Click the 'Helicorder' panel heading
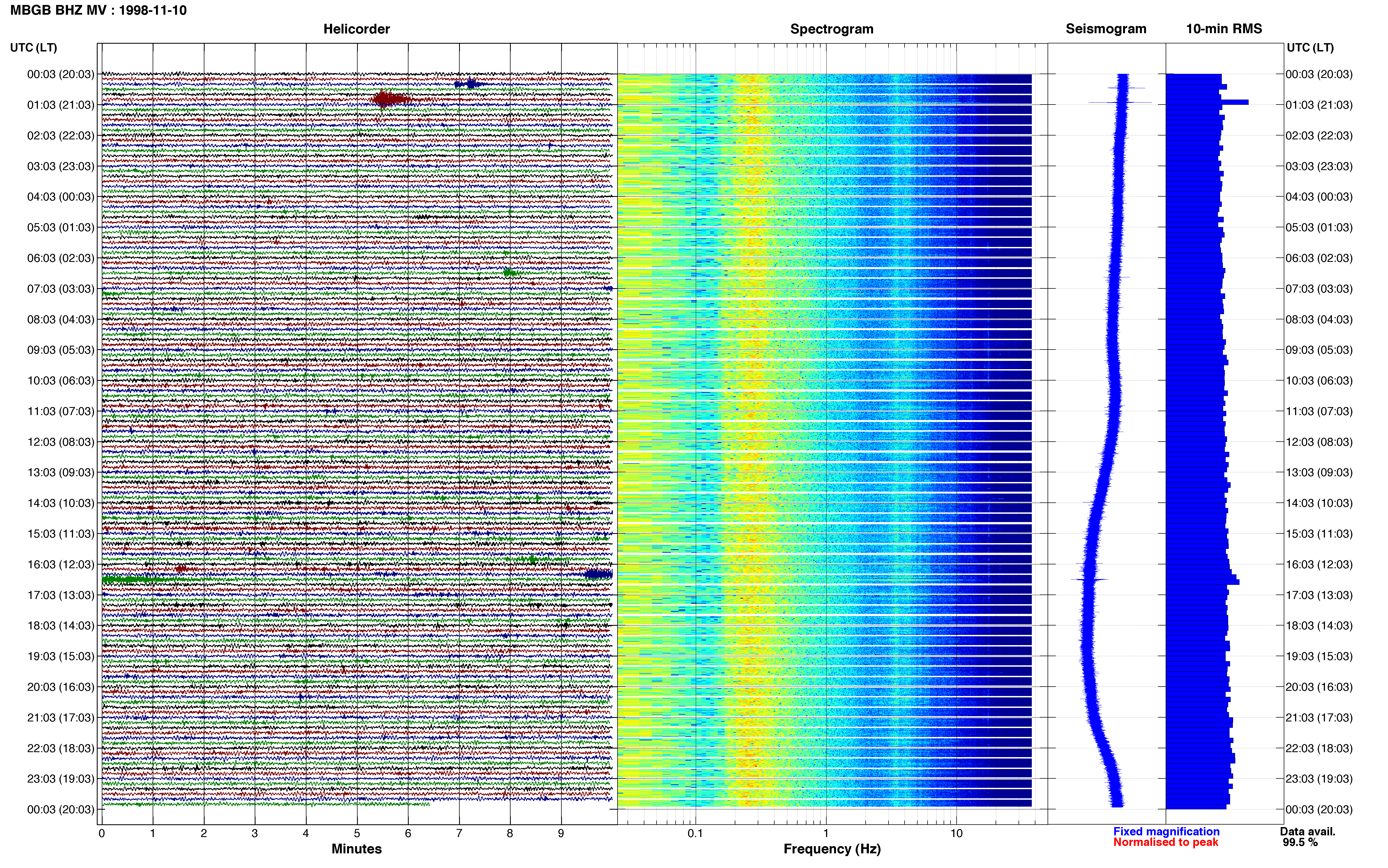This screenshot has width=1388, height=868. click(356, 29)
